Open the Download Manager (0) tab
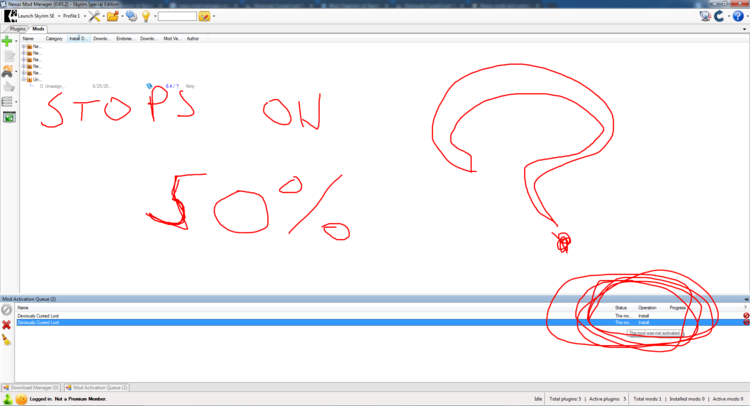This screenshot has height=406, width=750. 31,387
